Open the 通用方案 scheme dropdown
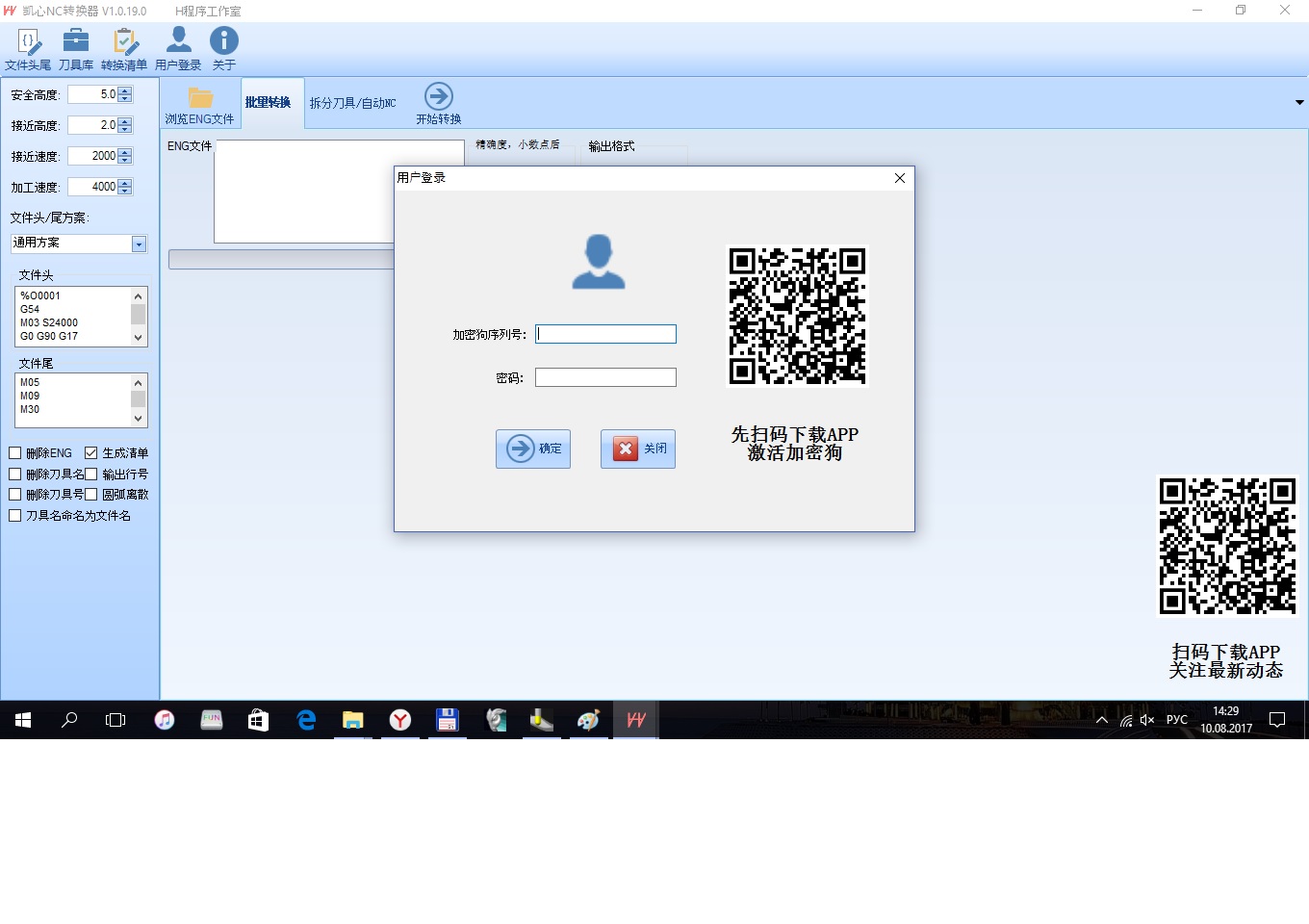Screen dimensions: 1309x924 click(x=139, y=244)
